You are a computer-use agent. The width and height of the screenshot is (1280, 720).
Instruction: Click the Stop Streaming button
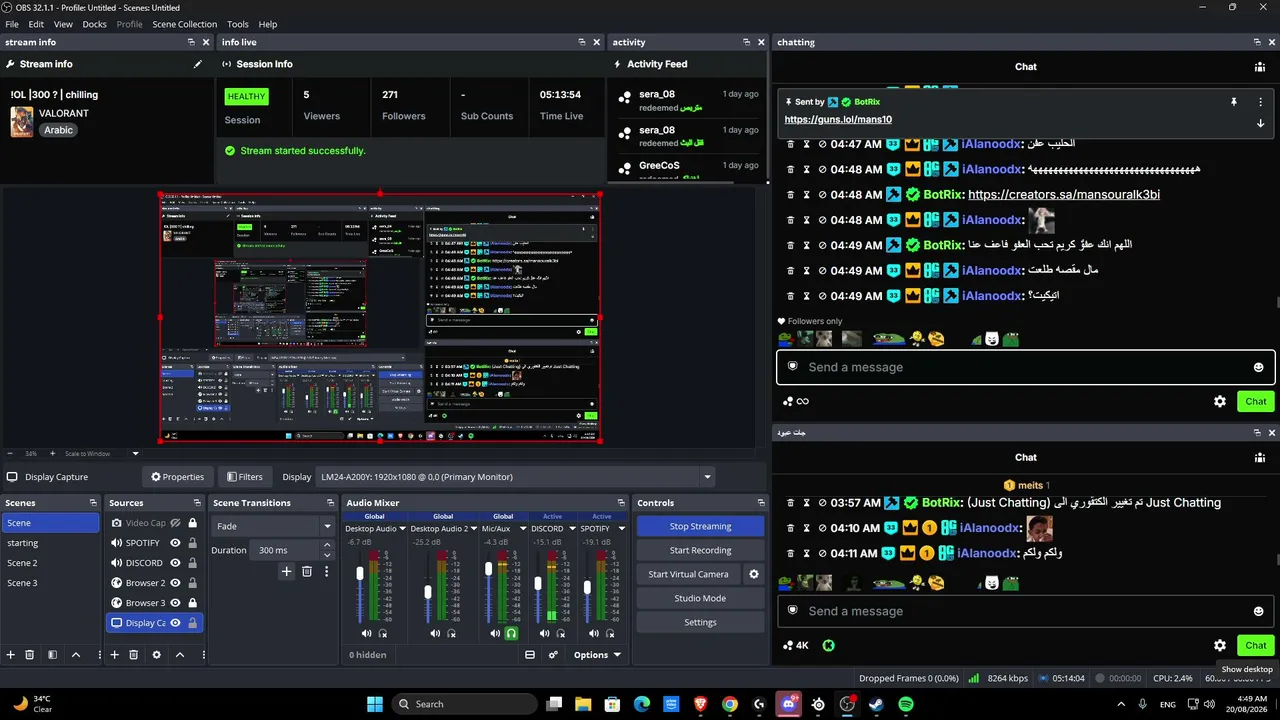click(700, 526)
